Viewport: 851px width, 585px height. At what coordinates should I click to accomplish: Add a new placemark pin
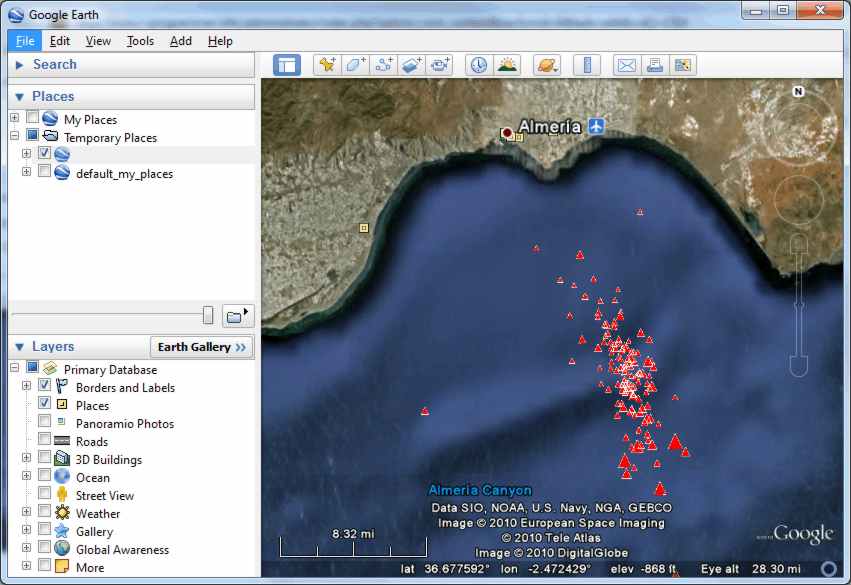327,65
